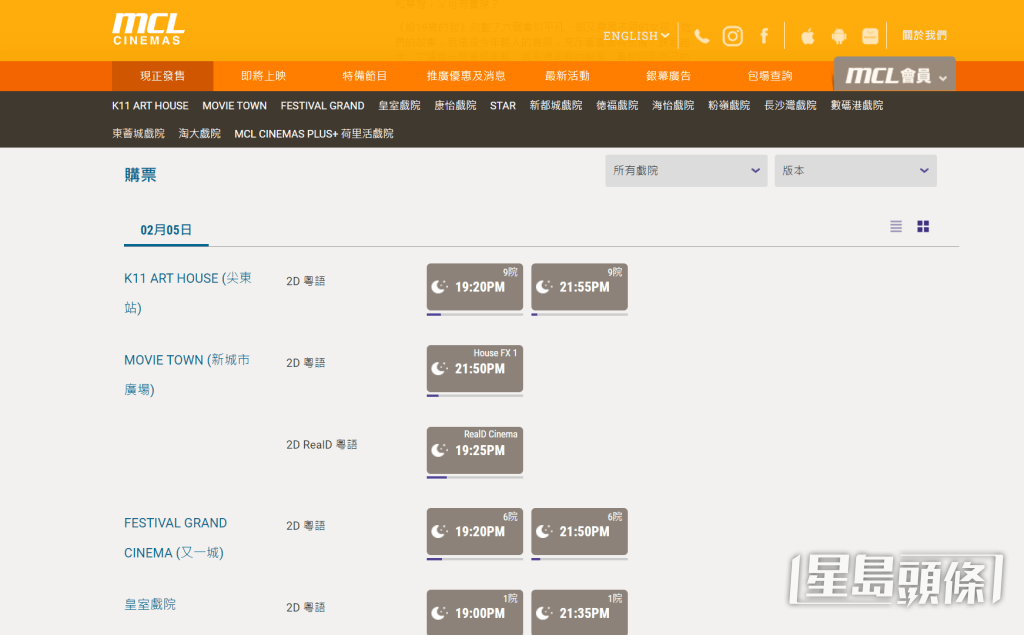Go to K11 ART HOUSE in cinema bar
1024x635 pixels.
pyautogui.click(x=150, y=105)
